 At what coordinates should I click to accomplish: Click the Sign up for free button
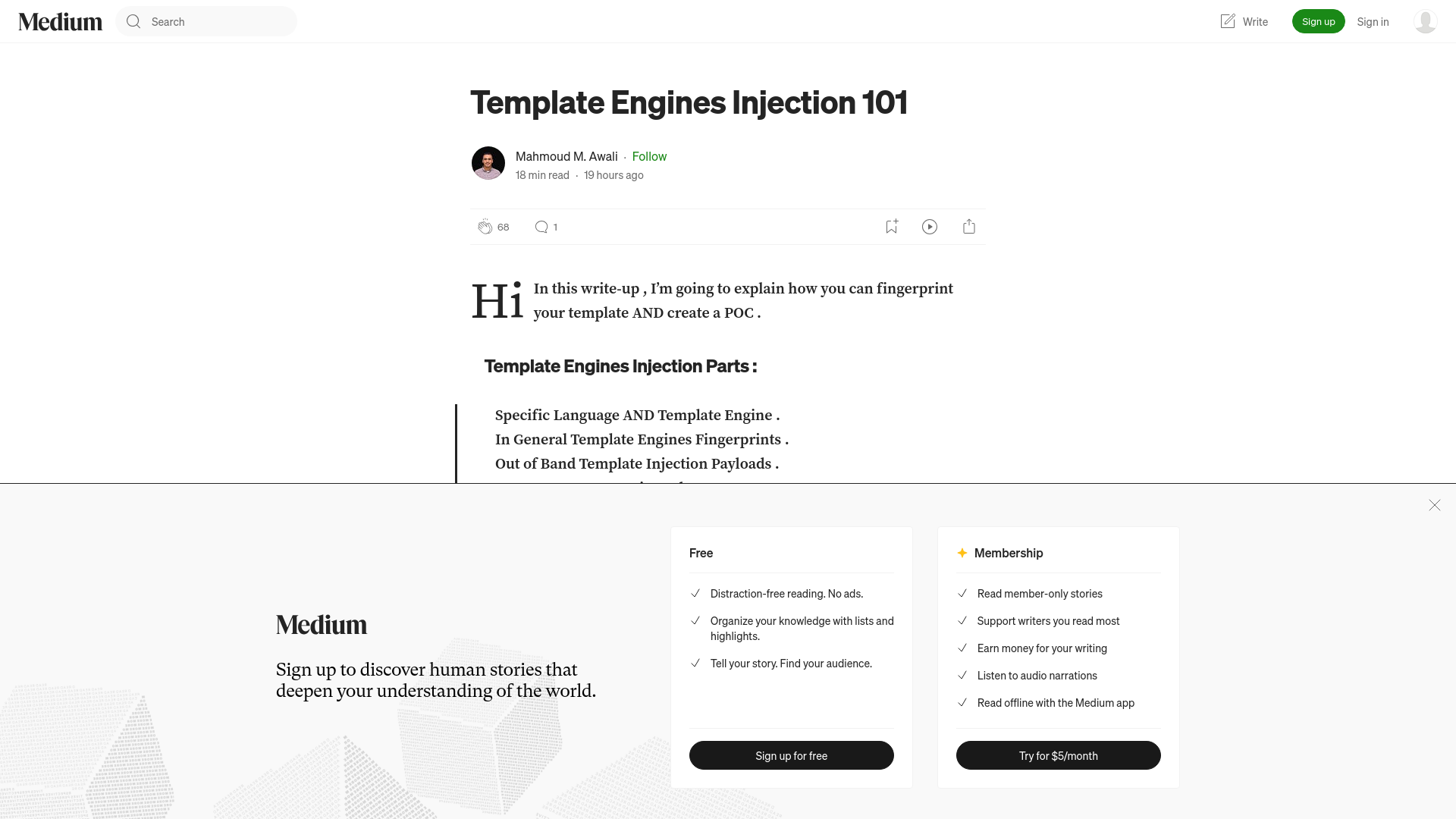tap(791, 755)
